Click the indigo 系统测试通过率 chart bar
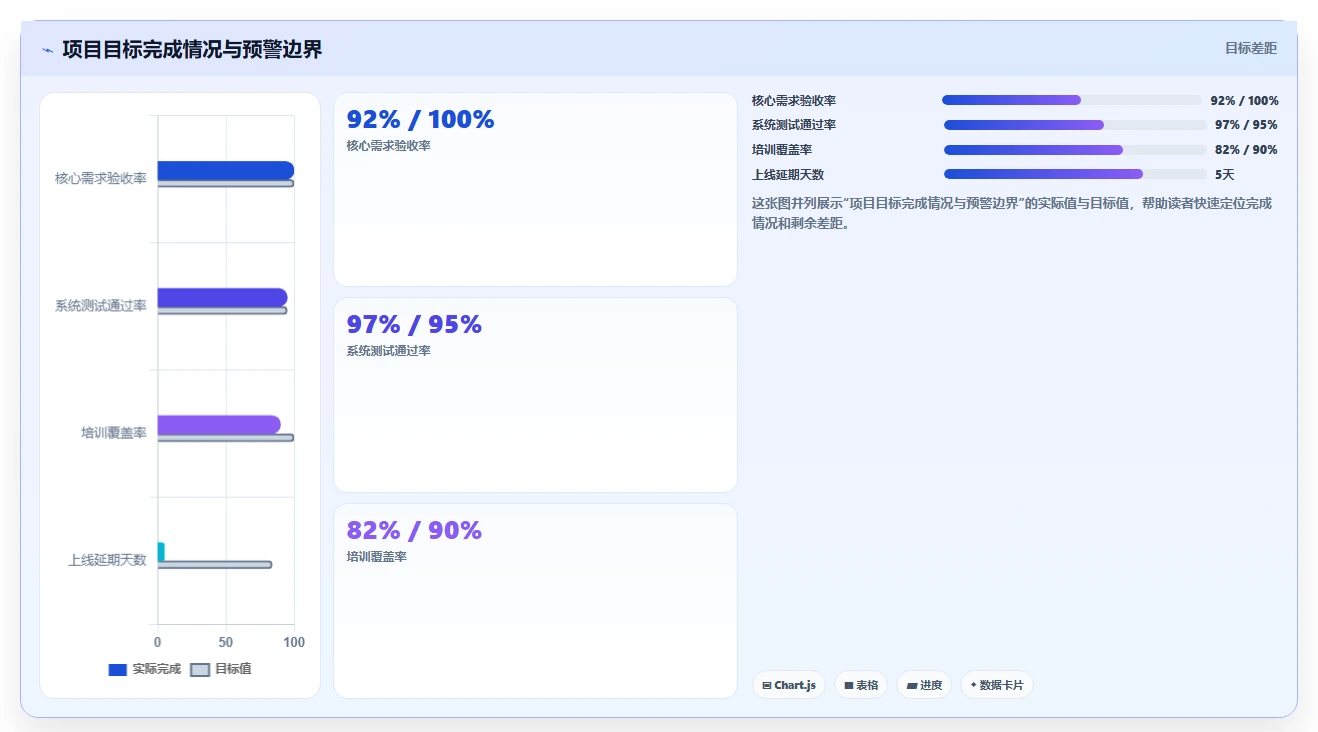This screenshot has height=732, width=1318. coord(222,297)
